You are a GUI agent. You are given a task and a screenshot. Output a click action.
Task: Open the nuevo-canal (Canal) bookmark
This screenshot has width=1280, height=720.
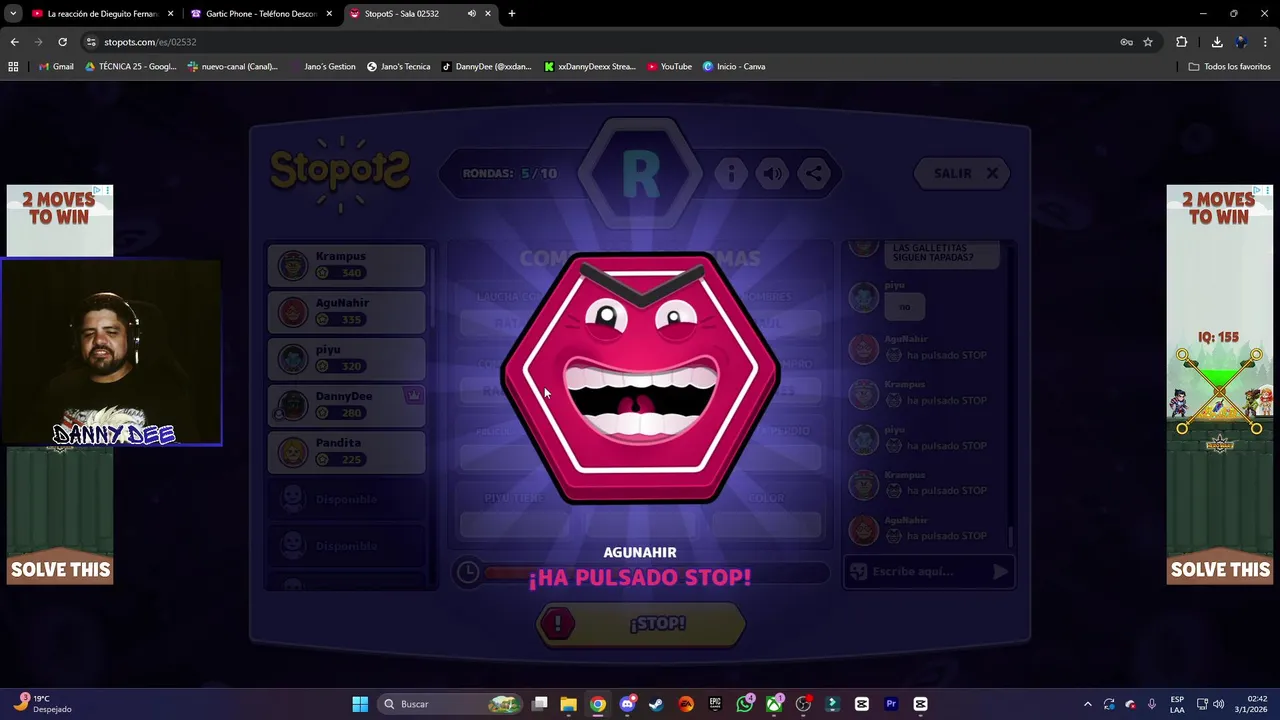point(232,67)
